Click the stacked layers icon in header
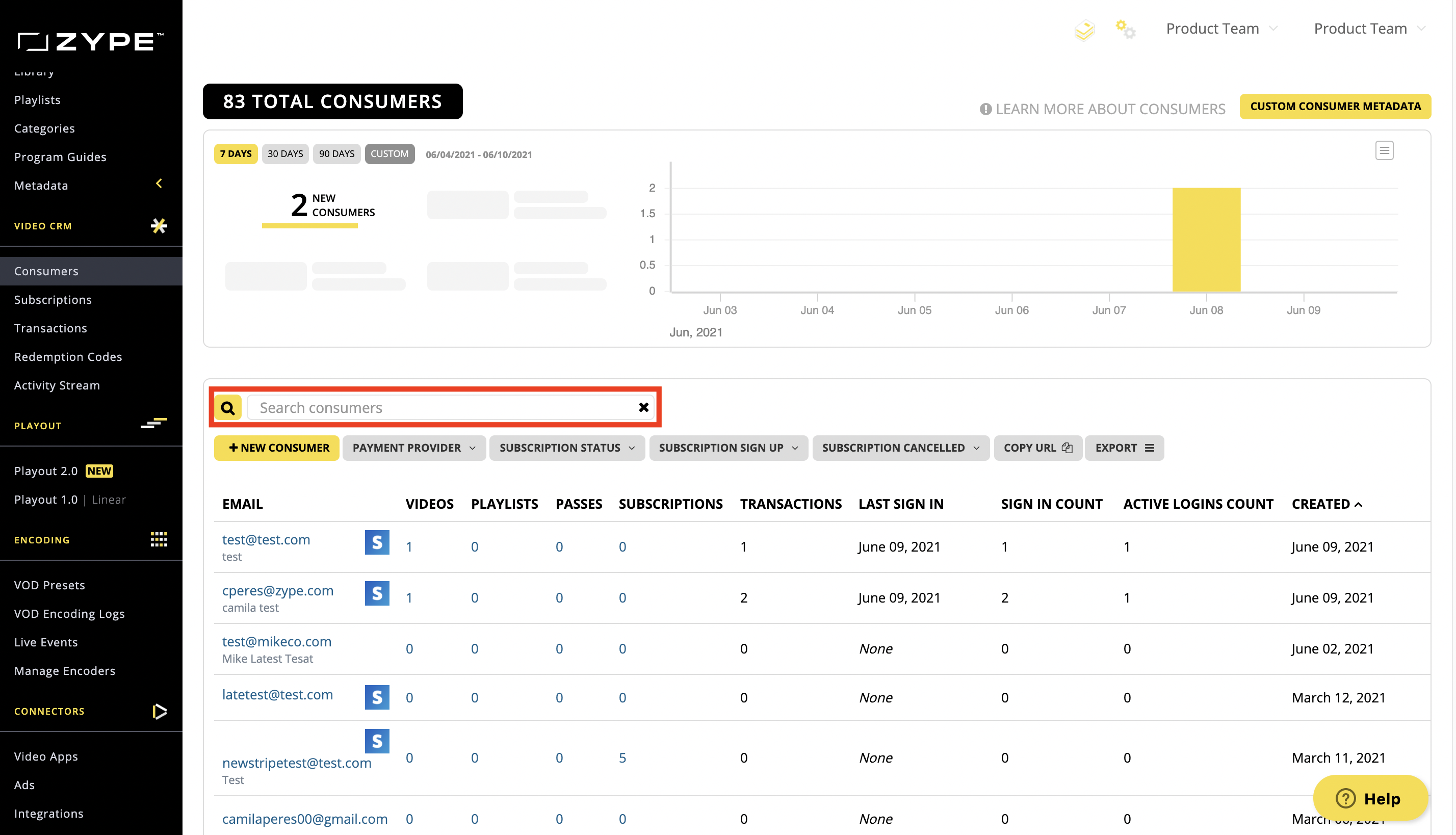Viewport: 1456px width, 835px height. (1084, 30)
